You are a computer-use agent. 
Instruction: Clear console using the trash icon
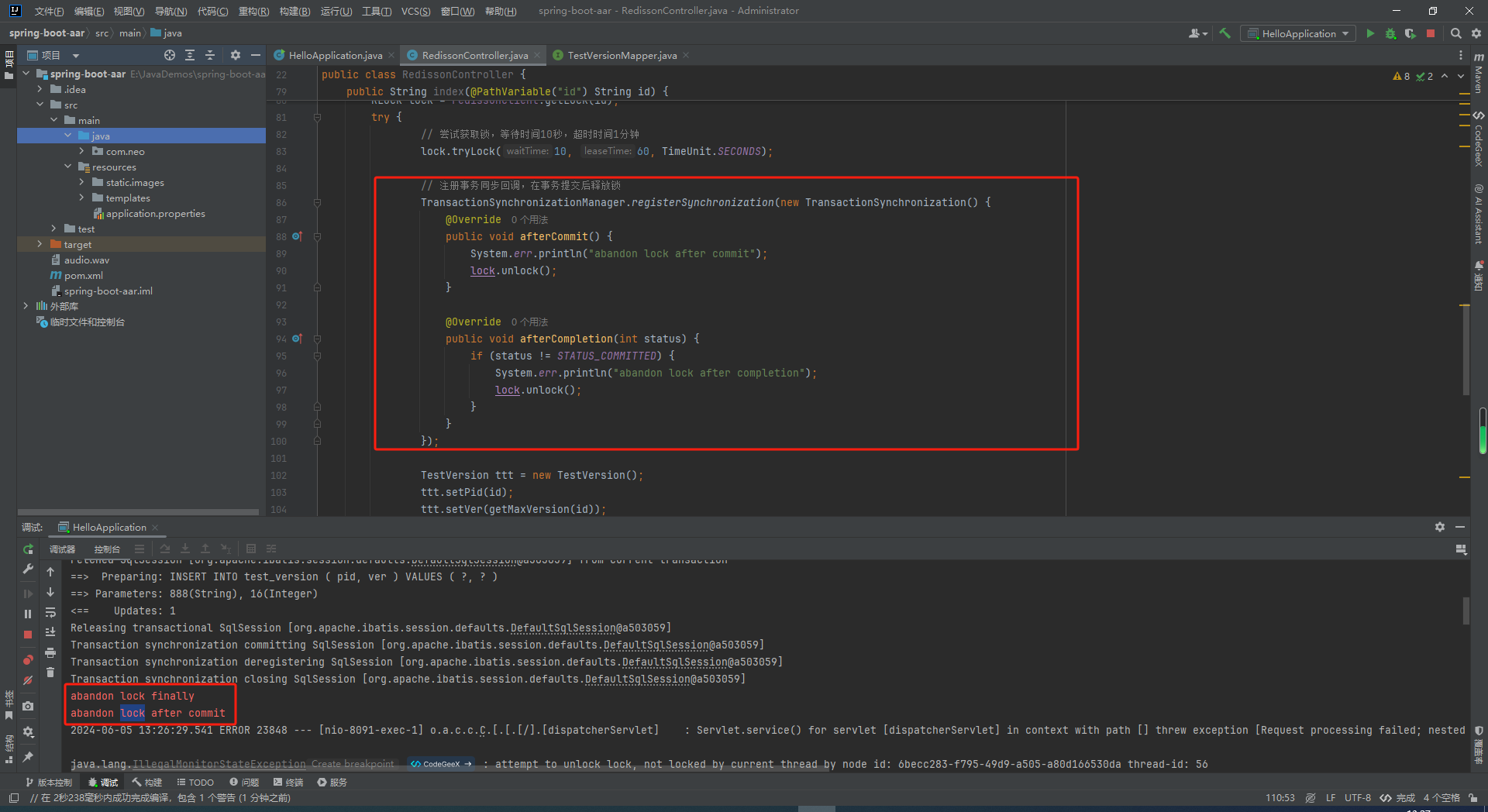point(50,673)
